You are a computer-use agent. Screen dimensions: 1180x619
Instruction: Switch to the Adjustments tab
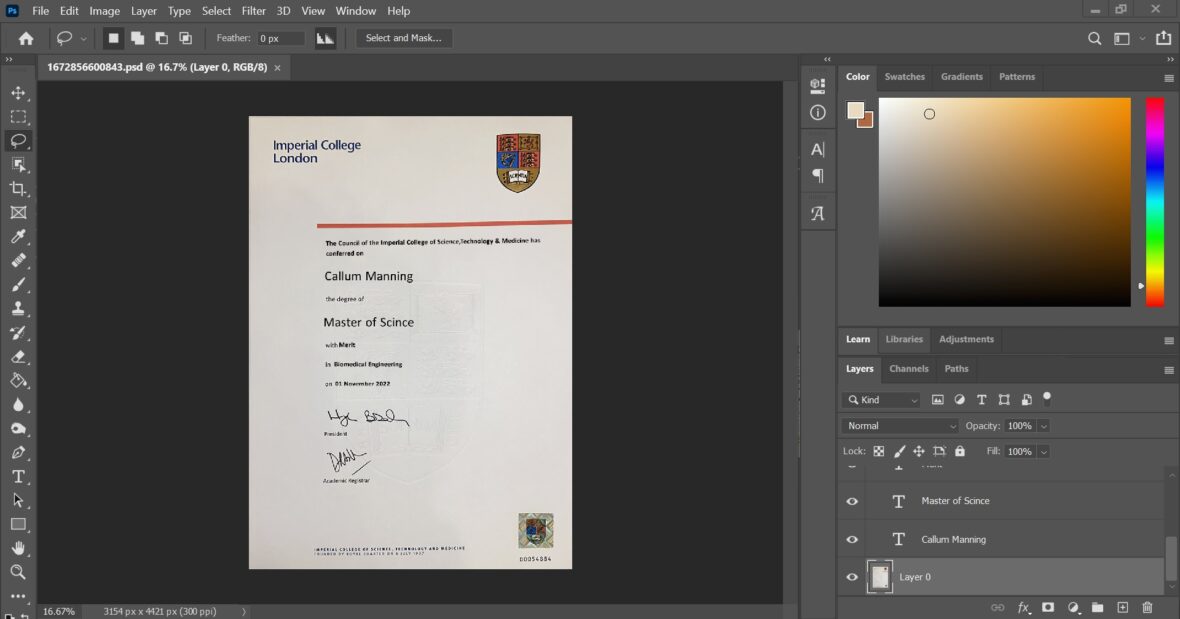coord(966,339)
